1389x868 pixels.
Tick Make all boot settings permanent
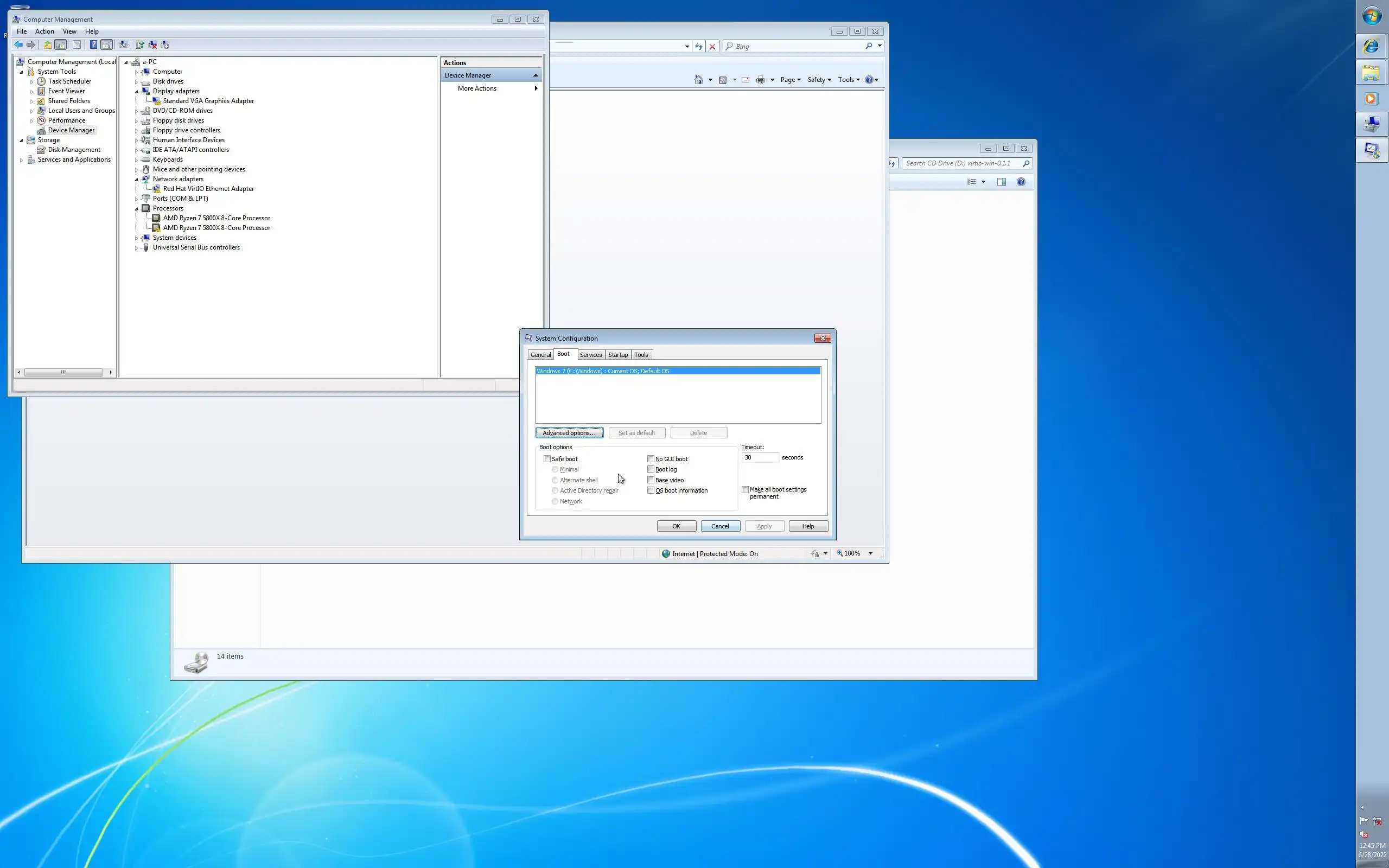(745, 490)
